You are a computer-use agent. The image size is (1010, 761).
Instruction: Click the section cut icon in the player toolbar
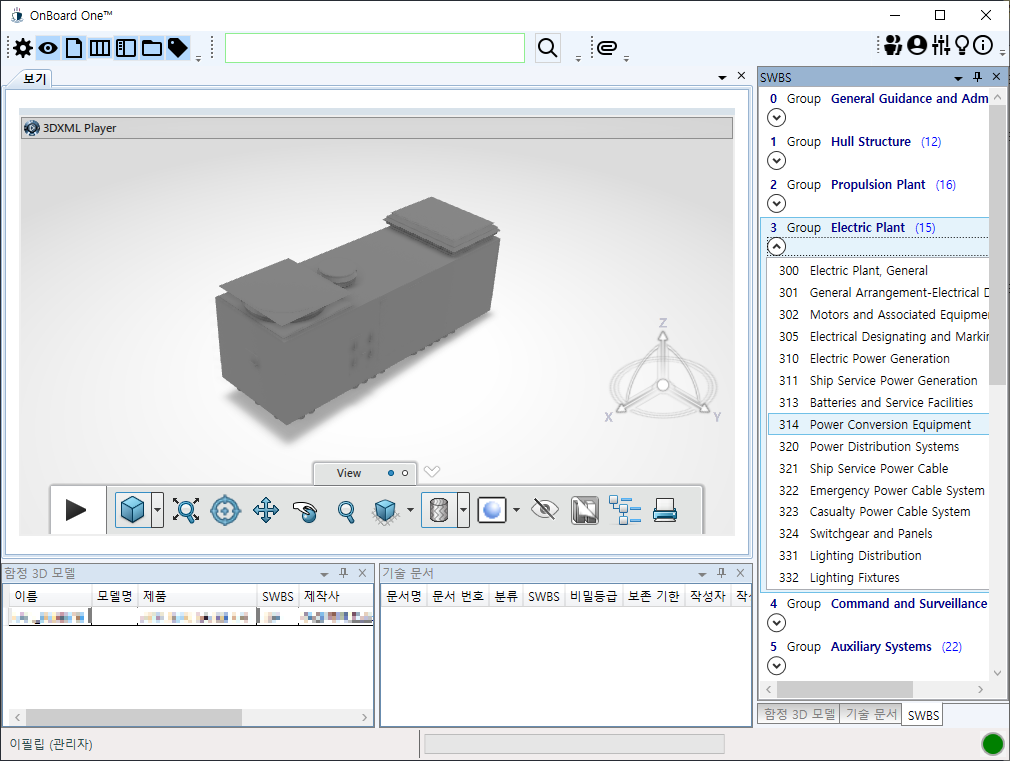coord(585,510)
